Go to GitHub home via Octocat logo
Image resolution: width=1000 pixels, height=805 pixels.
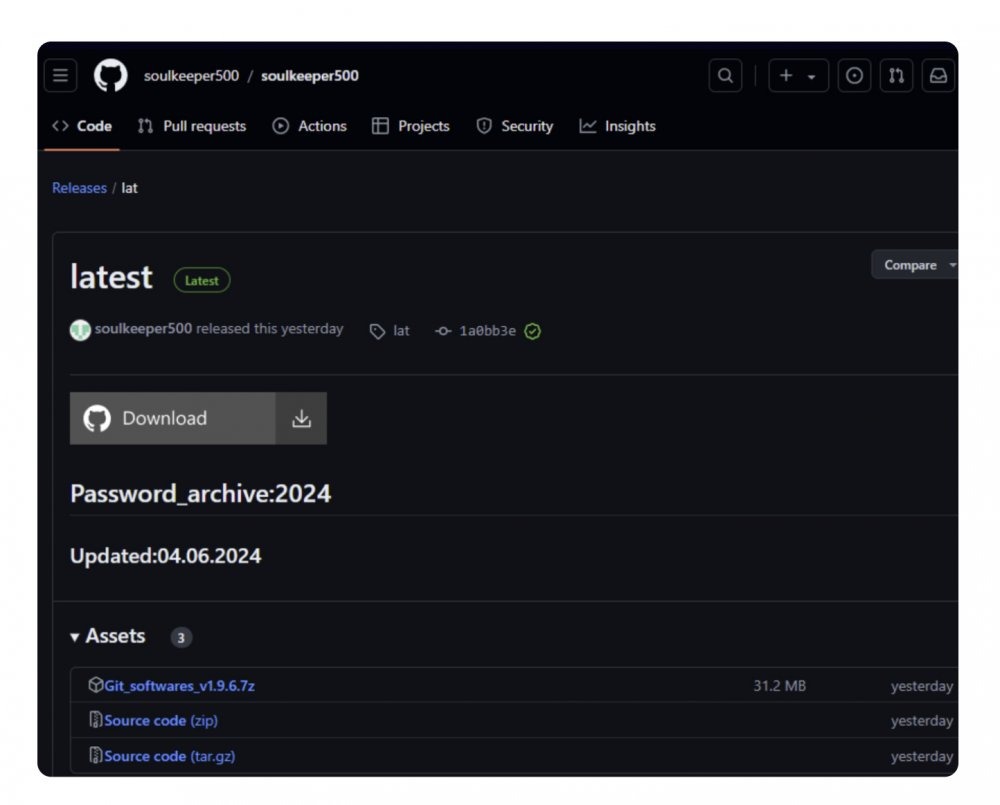(x=110, y=76)
